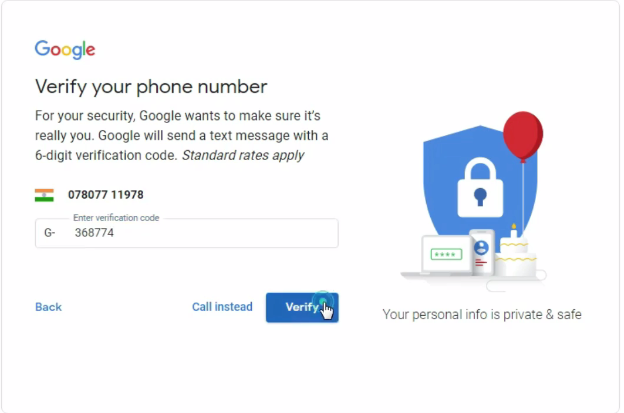Click the India flag icon
The width and height of the screenshot is (624, 413).
(44, 195)
